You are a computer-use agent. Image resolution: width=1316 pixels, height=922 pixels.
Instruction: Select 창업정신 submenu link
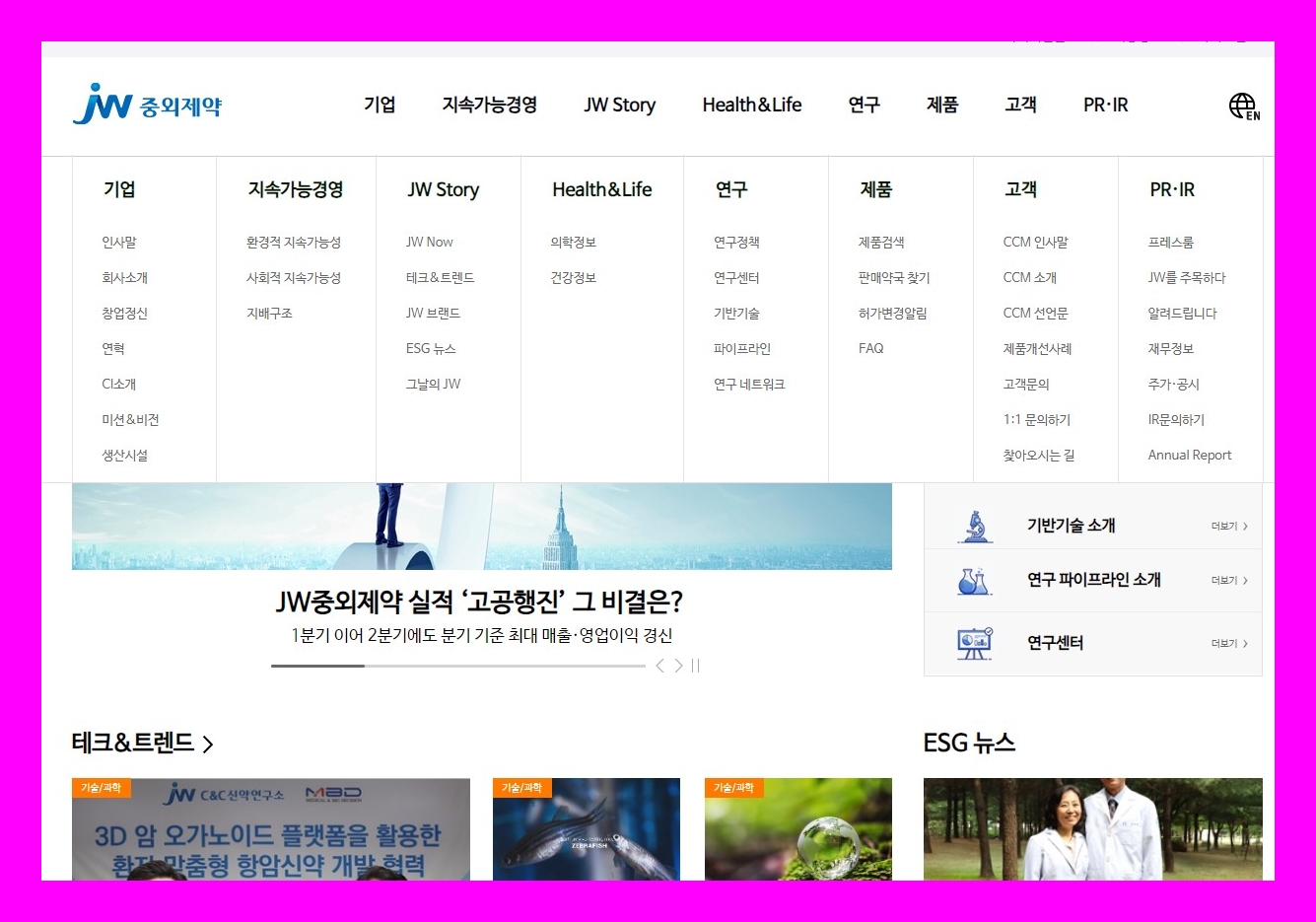[x=124, y=314]
